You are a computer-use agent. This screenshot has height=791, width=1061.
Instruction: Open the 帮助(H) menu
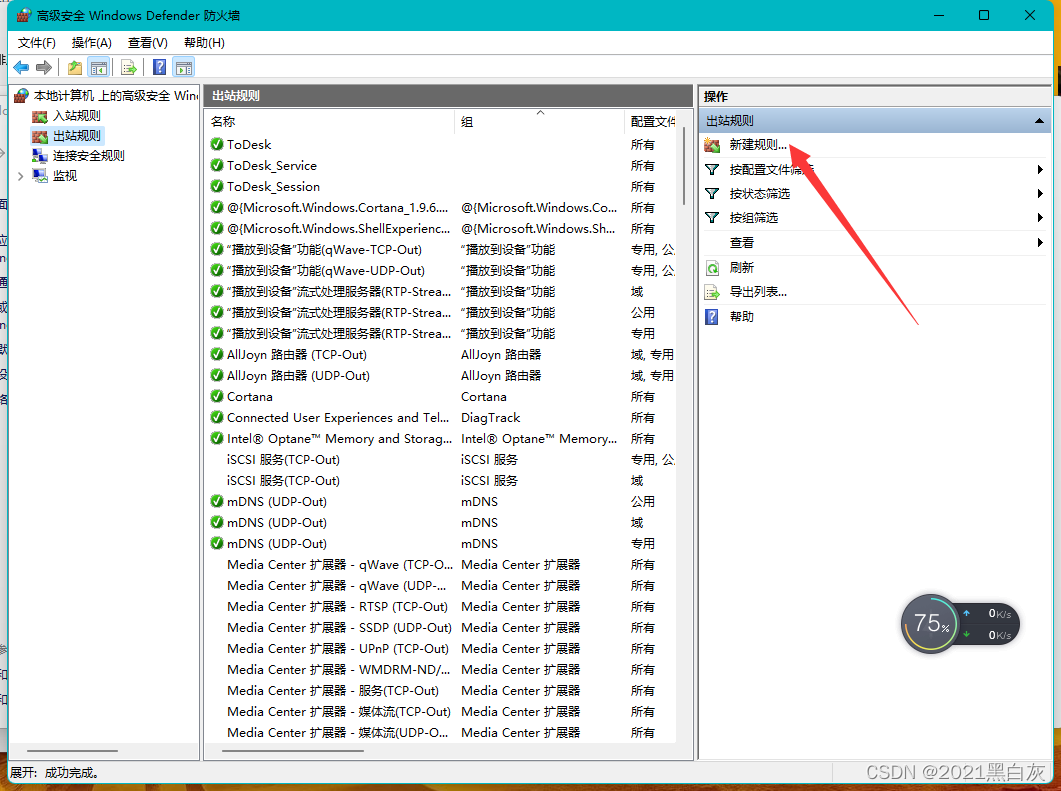coord(204,43)
